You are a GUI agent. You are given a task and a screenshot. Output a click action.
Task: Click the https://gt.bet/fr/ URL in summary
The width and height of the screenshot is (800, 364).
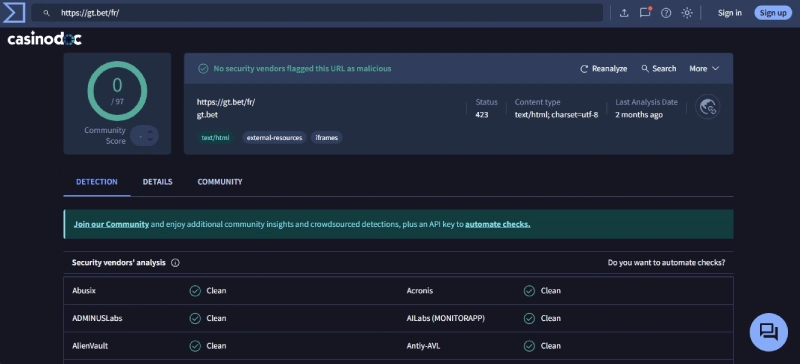click(226, 102)
